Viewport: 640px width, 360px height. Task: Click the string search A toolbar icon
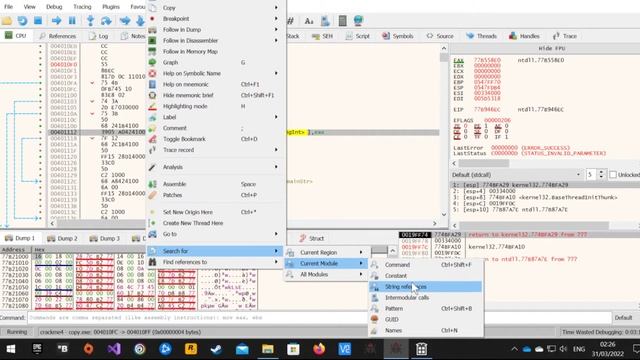tap(309, 20)
